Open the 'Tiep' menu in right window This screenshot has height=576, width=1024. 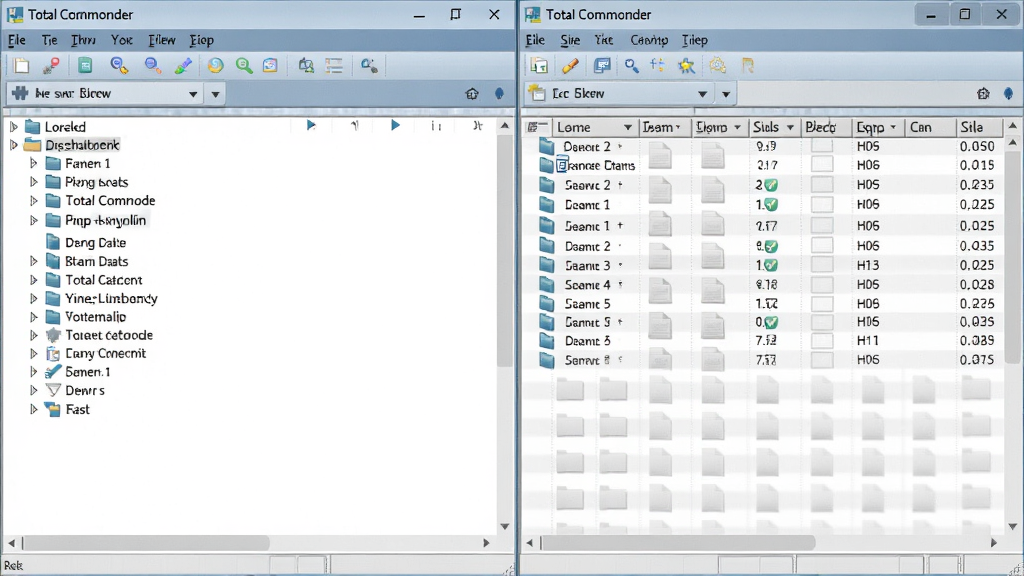pos(694,40)
